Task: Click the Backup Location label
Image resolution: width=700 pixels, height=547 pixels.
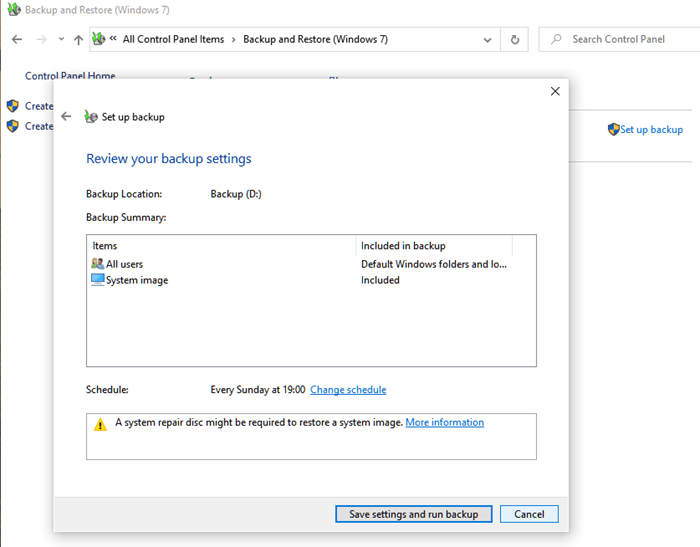Action: [124, 194]
